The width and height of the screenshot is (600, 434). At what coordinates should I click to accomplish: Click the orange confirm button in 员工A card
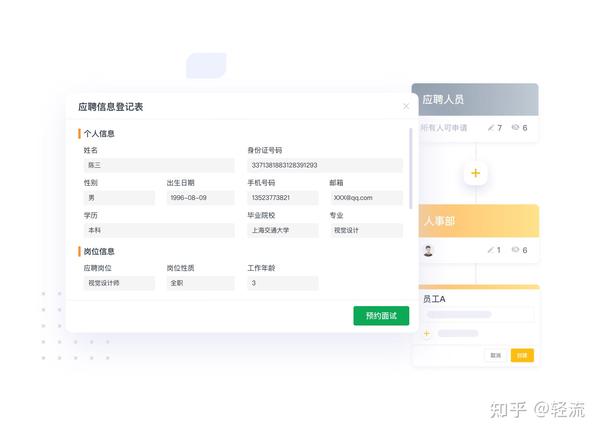click(x=522, y=356)
